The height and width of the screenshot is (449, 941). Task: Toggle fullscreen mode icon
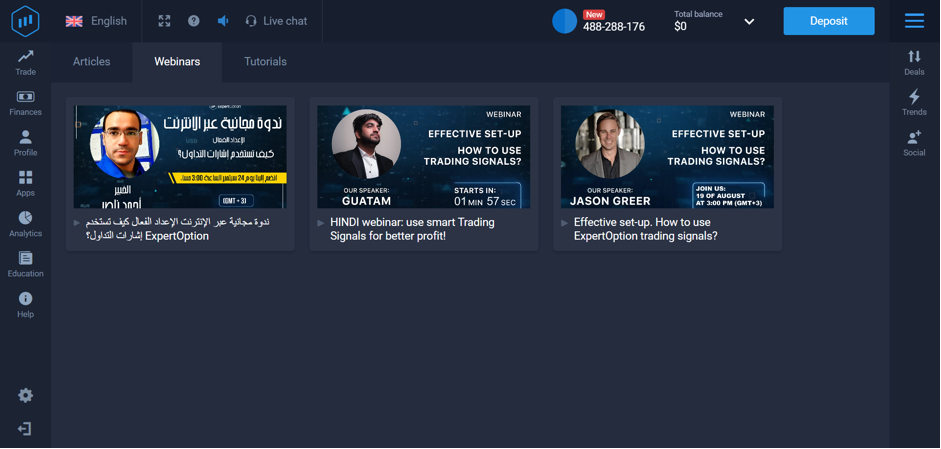[x=164, y=21]
